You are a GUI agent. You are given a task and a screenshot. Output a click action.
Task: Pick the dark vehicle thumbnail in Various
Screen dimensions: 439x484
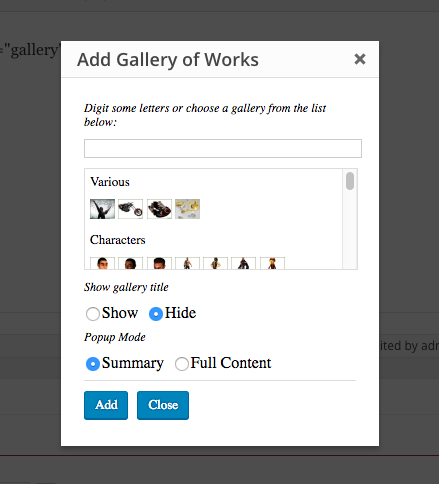click(159, 209)
